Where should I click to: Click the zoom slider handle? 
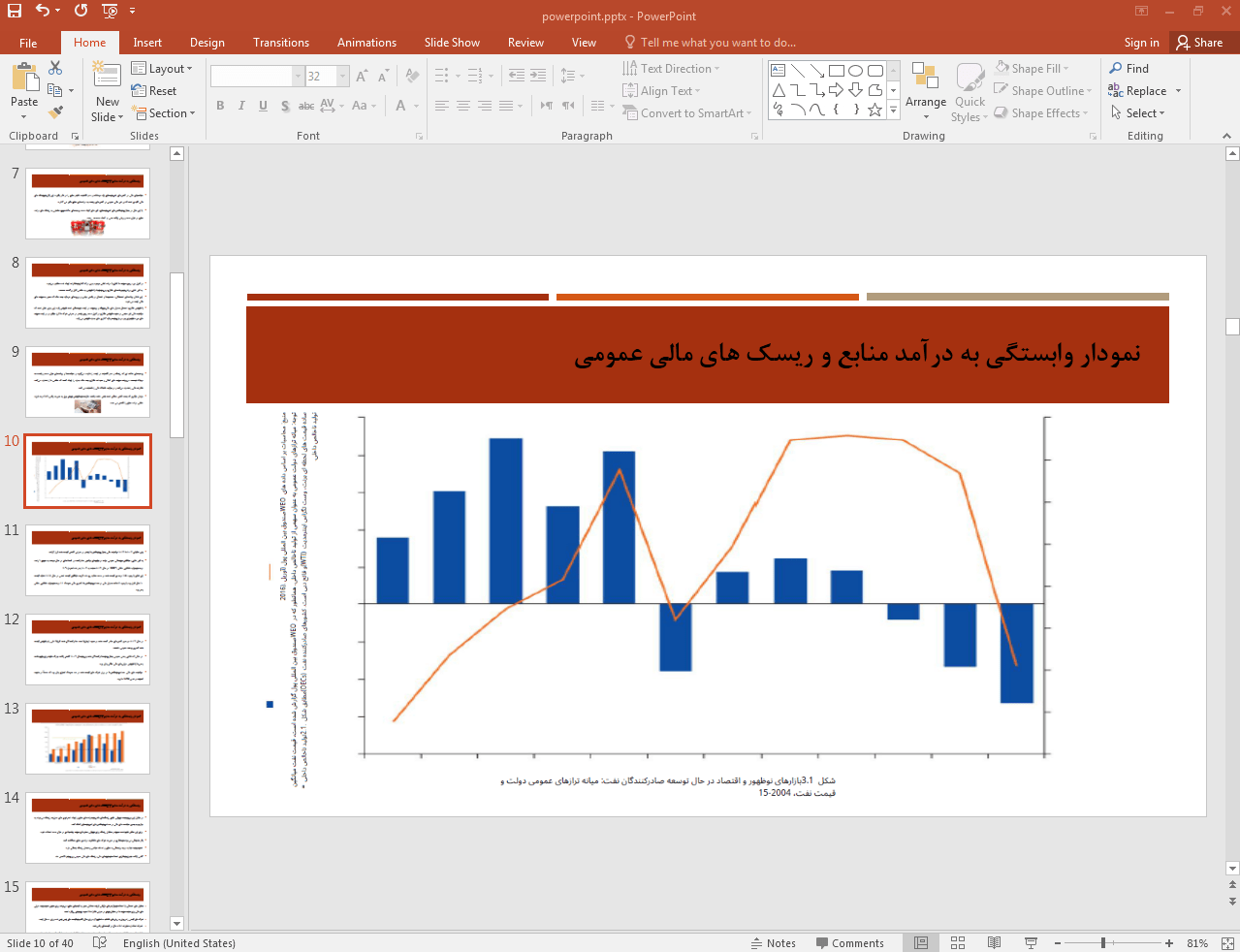click(x=1103, y=943)
